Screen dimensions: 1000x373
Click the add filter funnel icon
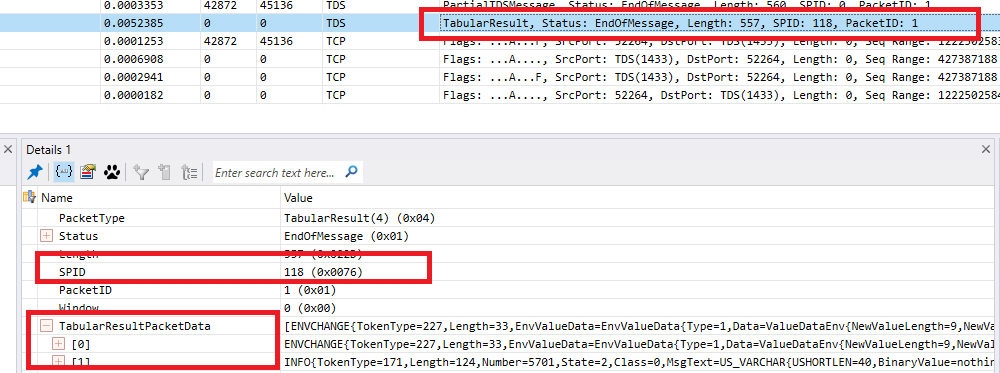[x=141, y=172]
